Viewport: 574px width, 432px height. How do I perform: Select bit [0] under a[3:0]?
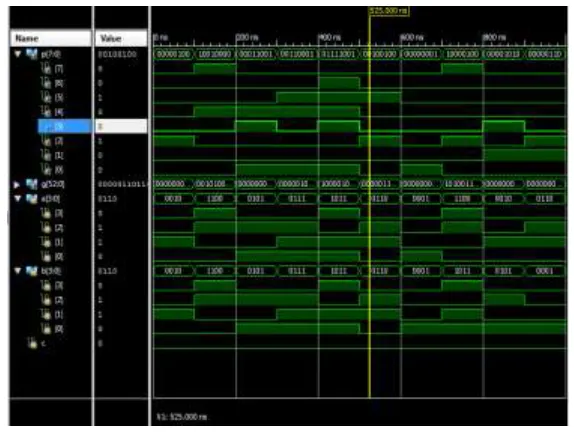[59, 257]
